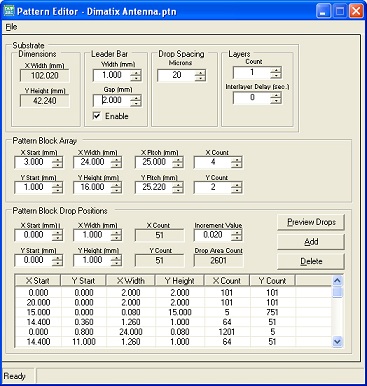Click the Drop Area Count value 2601
This screenshot has height=386, width=367.
218,260
